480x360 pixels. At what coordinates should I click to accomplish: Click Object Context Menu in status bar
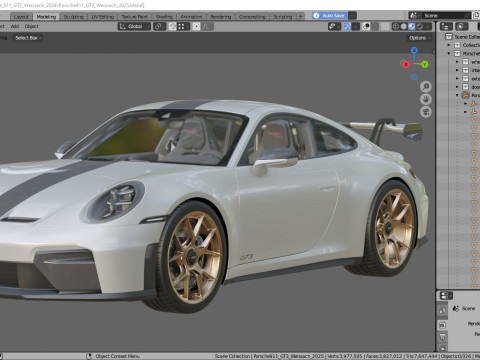pos(117,356)
